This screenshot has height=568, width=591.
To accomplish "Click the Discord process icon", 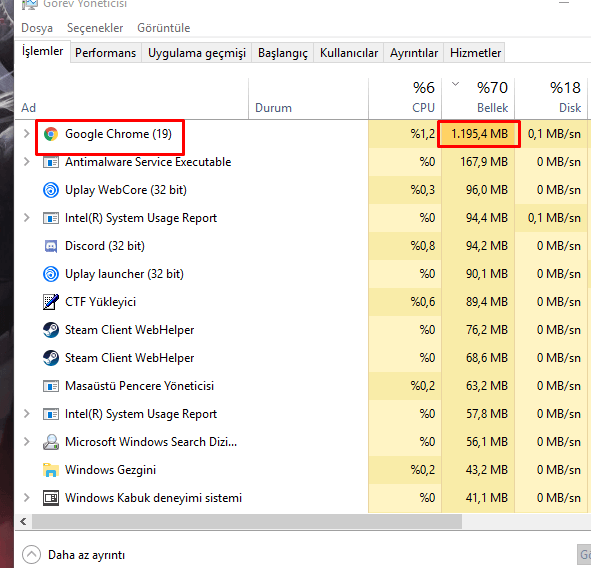I will click(x=51, y=246).
